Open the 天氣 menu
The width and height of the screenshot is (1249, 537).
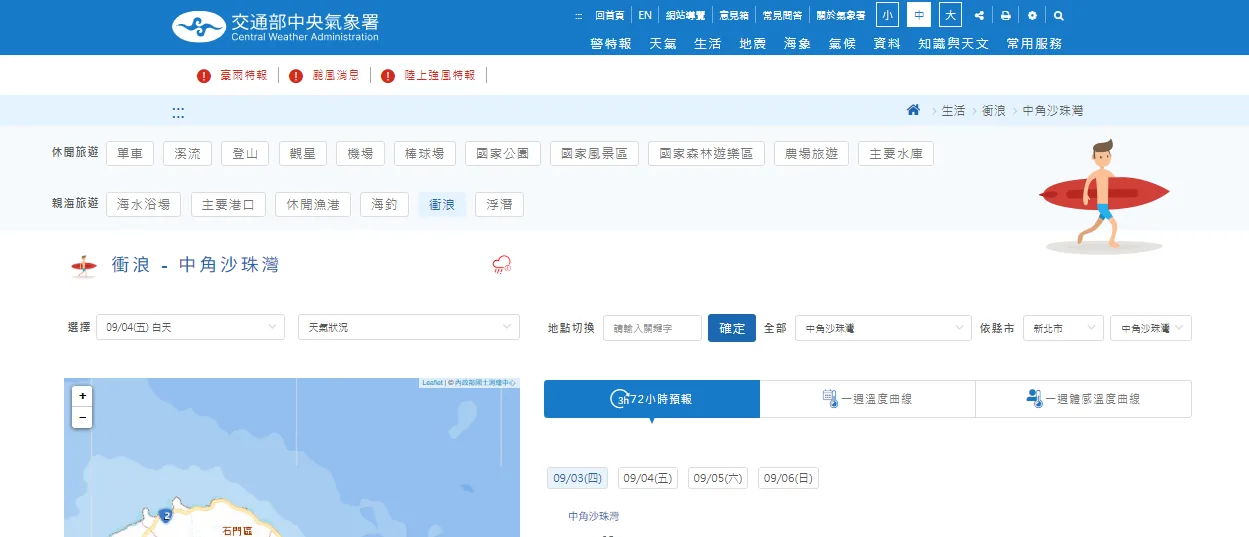point(663,44)
